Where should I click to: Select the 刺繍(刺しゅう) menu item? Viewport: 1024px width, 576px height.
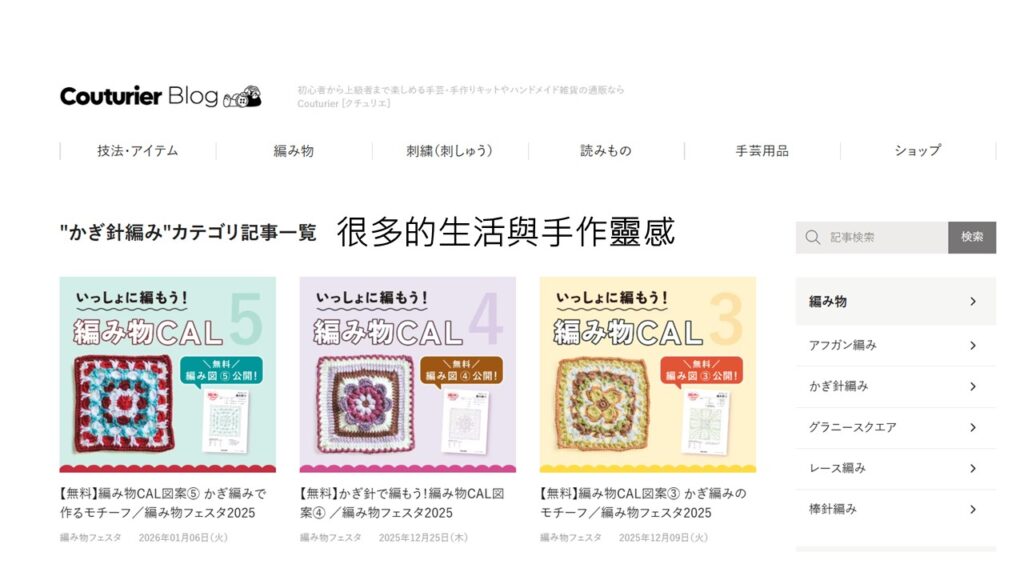(450, 151)
